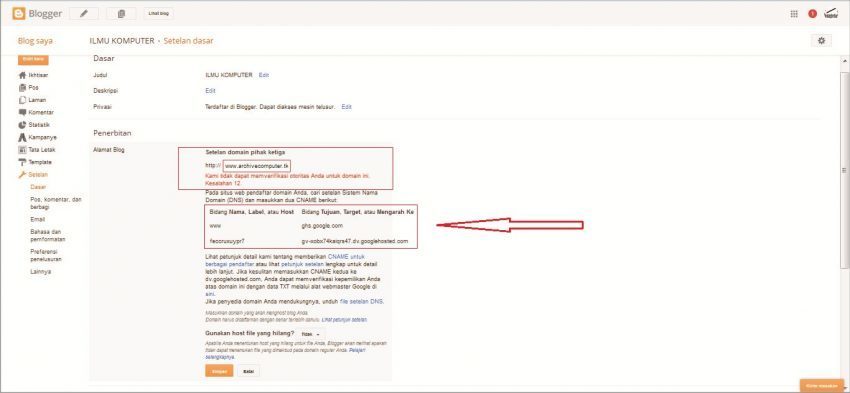The width and height of the screenshot is (850, 393).
Task: Click the Kampanye icon
Action: 22,137
